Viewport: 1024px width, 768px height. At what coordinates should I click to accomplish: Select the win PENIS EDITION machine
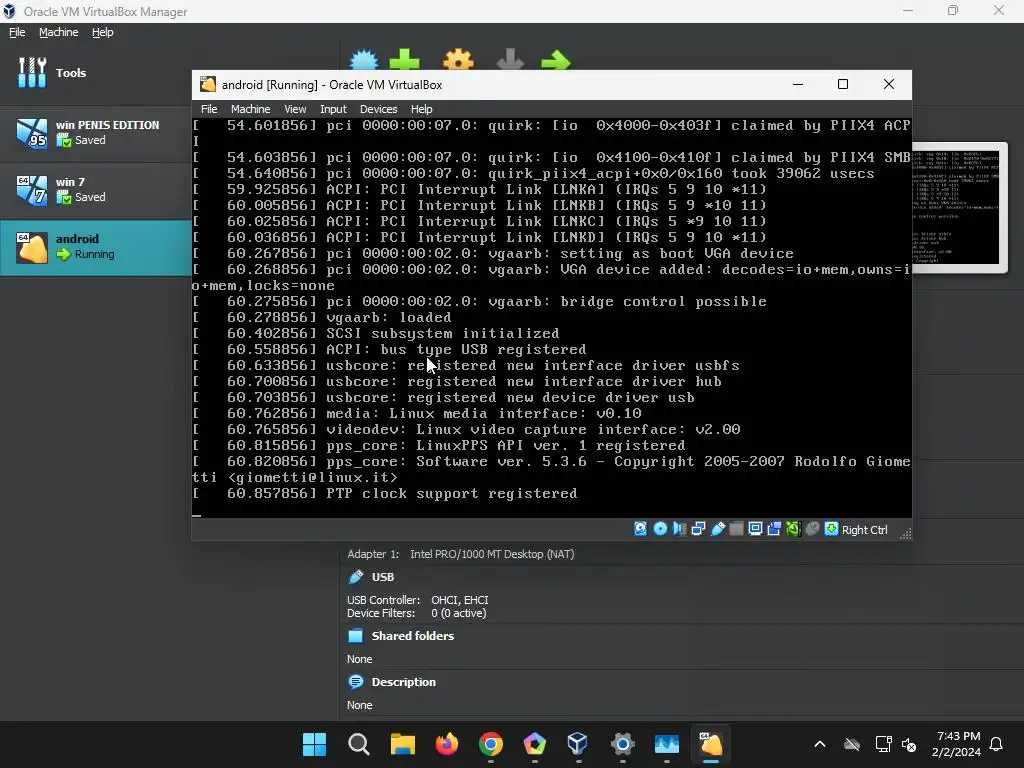click(x=96, y=133)
